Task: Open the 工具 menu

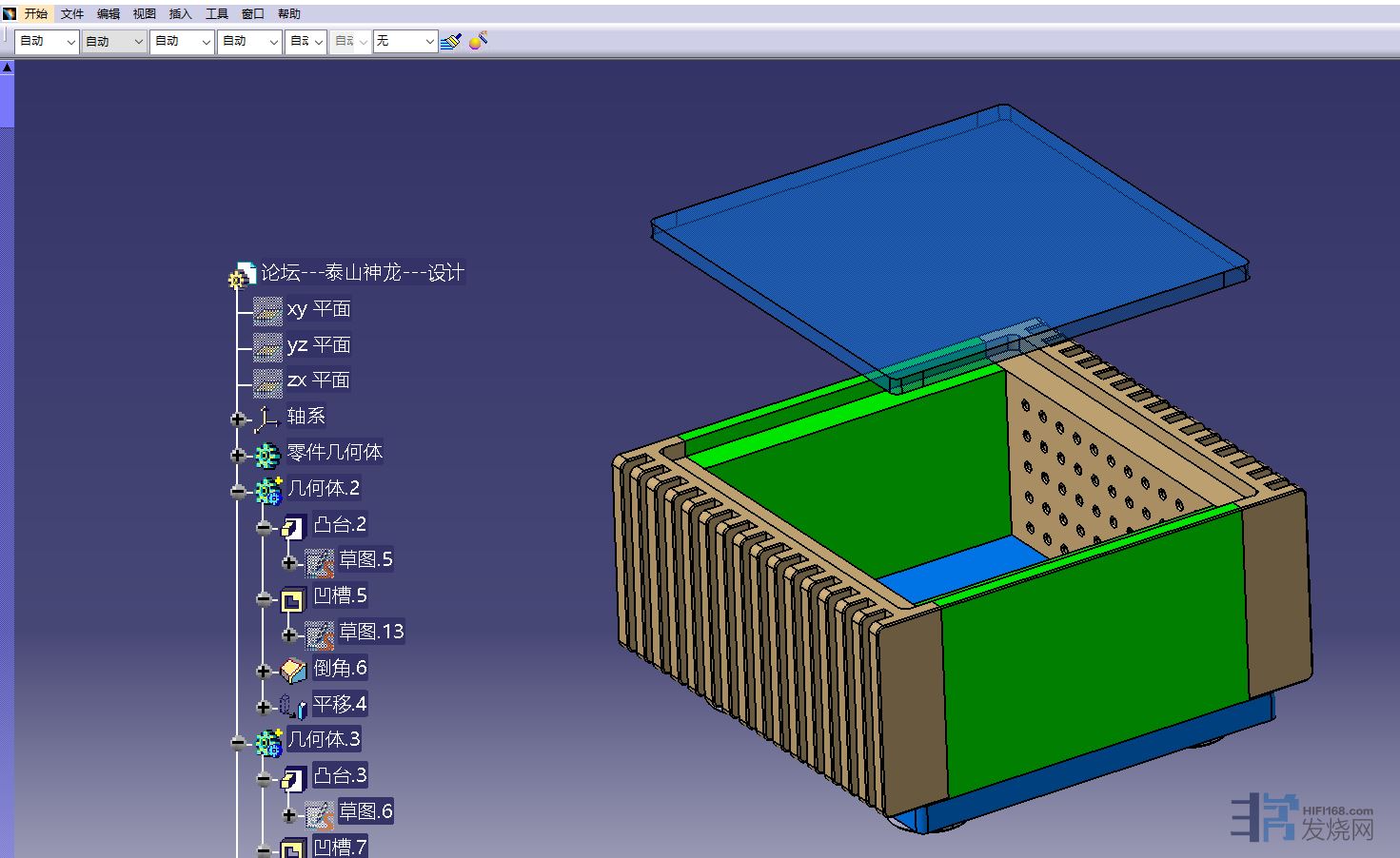Action: (217, 14)
